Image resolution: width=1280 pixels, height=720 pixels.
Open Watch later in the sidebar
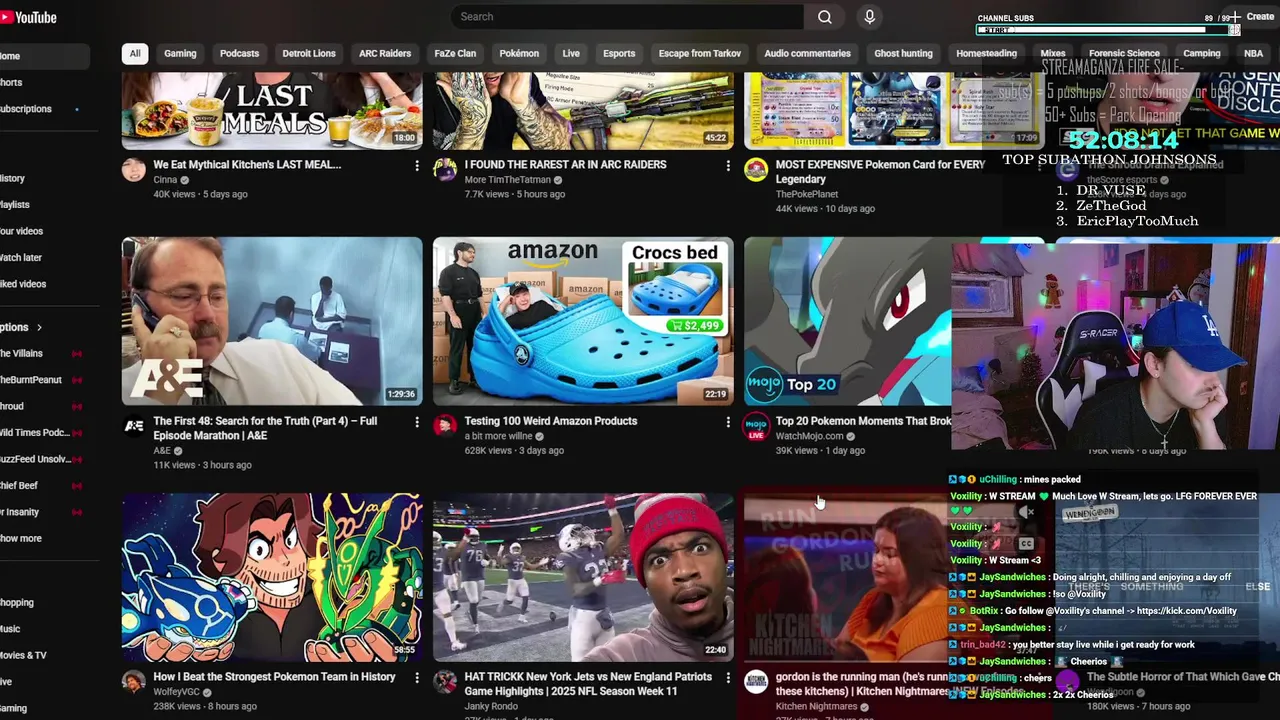point(21,258)
